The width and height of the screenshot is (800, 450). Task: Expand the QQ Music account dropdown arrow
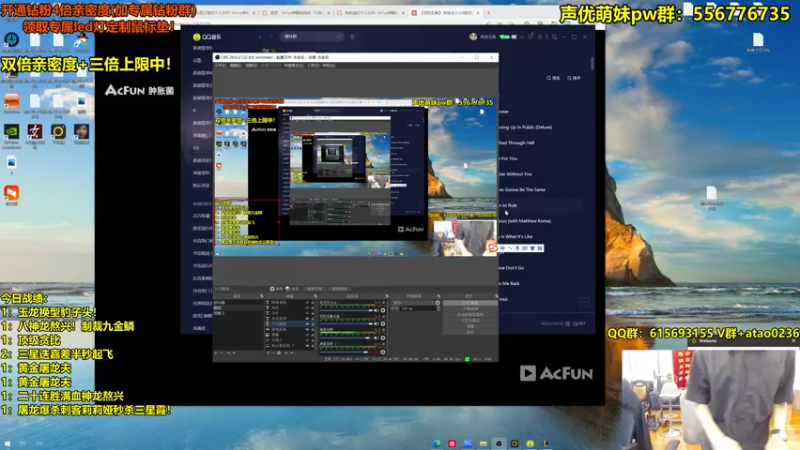tap(522, 37)
